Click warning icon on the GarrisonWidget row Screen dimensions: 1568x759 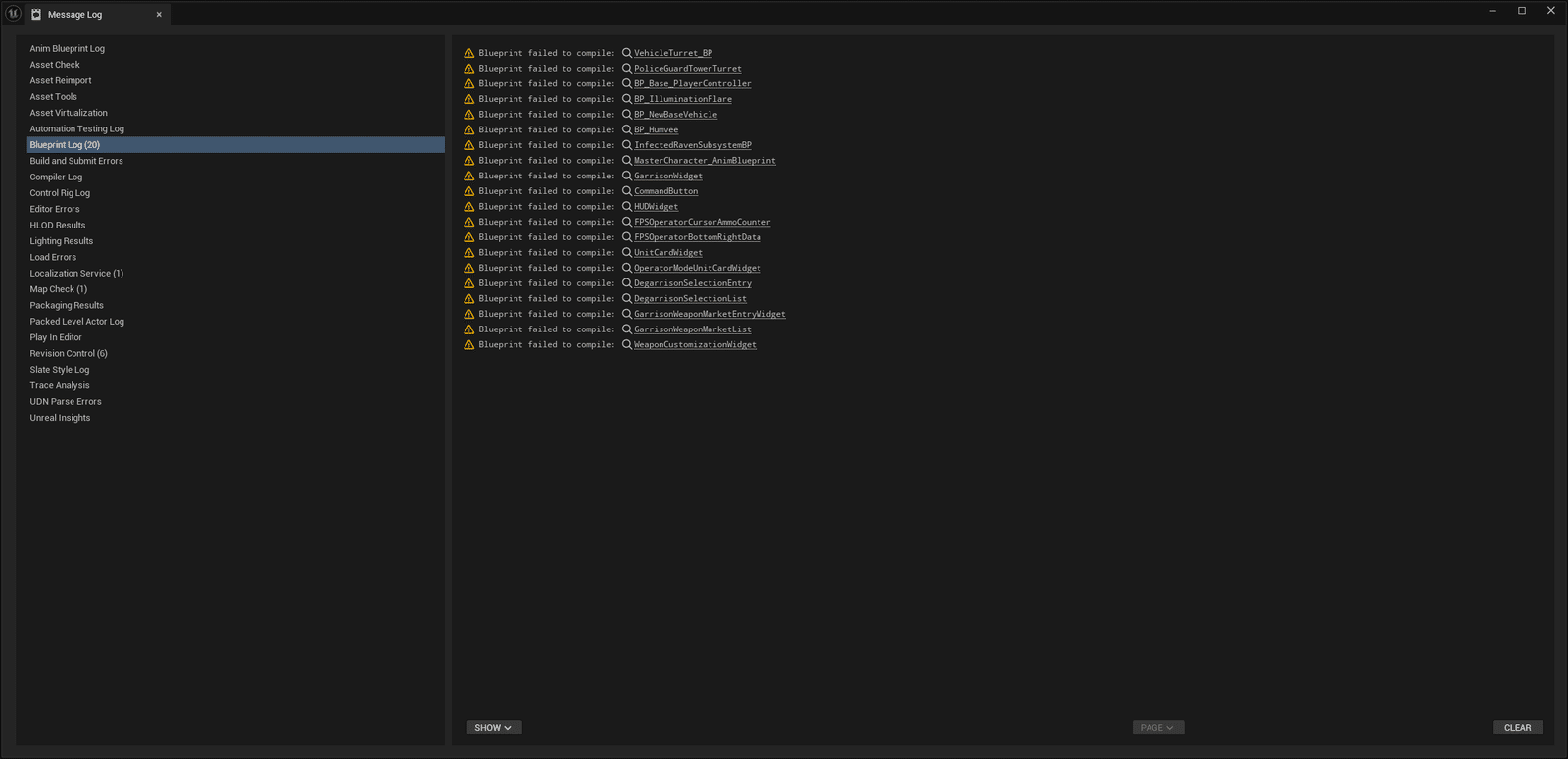469,176
